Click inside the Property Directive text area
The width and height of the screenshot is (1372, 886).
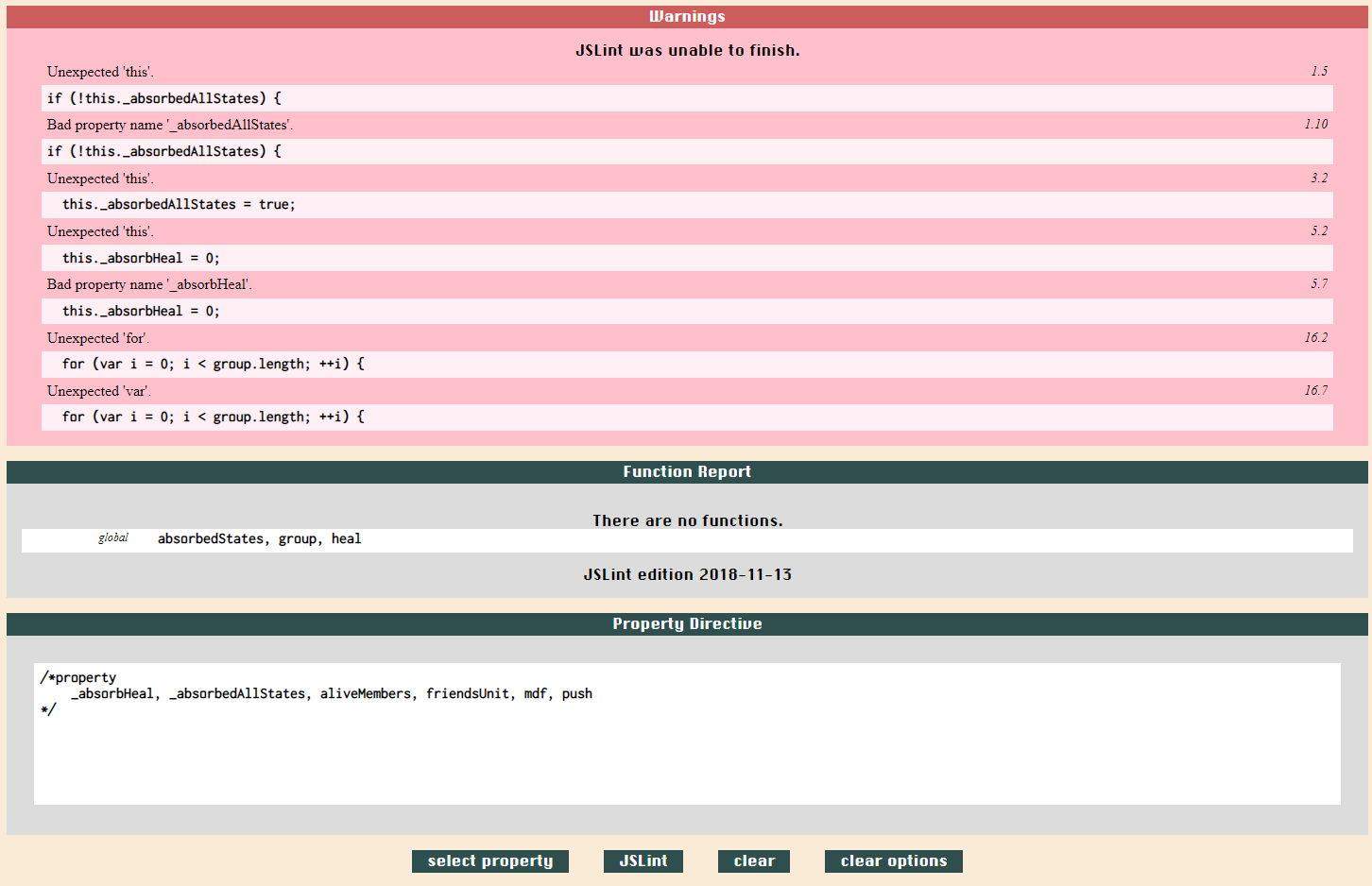tap(687, 734)
